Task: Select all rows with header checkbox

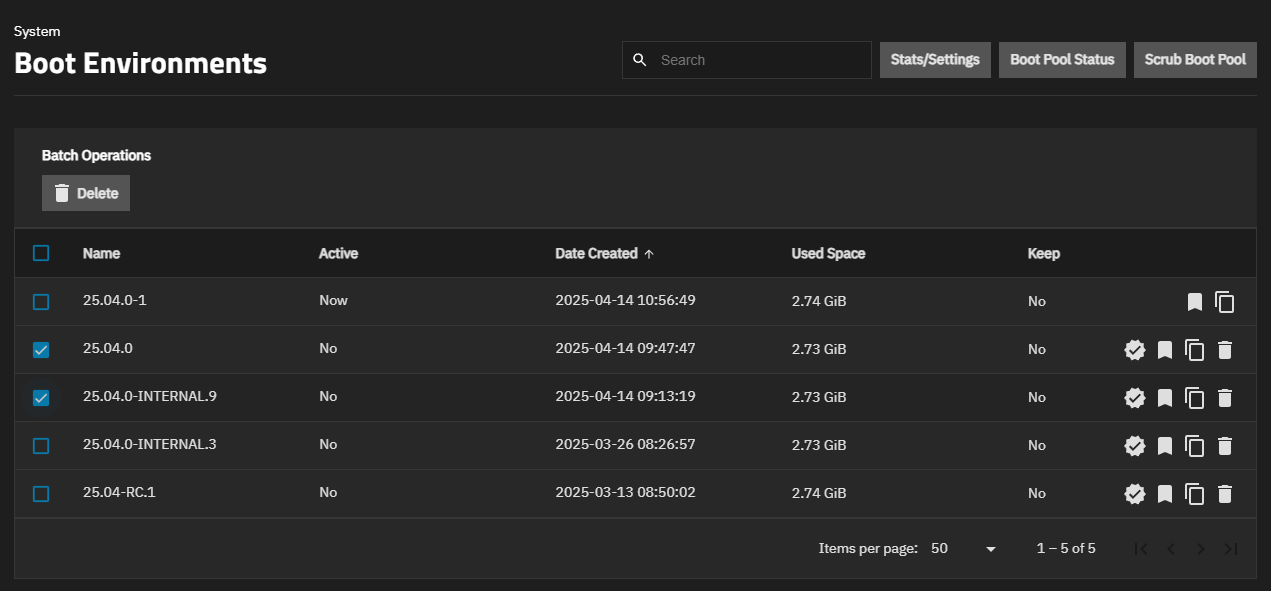Action: pyautogui.click(x=41, y=254)
